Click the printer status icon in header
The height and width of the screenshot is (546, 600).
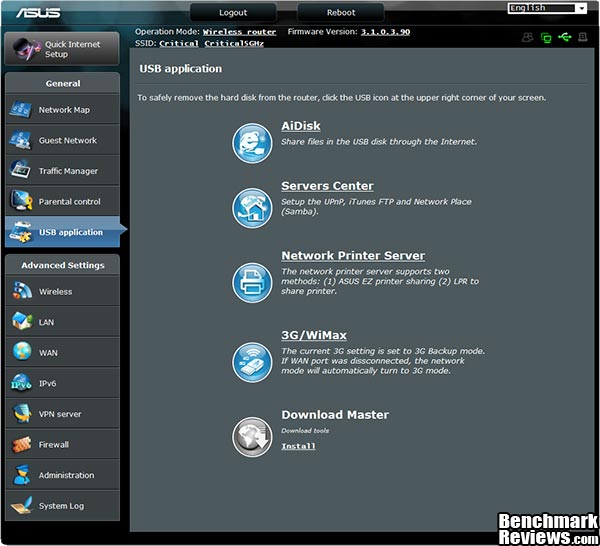583,37
